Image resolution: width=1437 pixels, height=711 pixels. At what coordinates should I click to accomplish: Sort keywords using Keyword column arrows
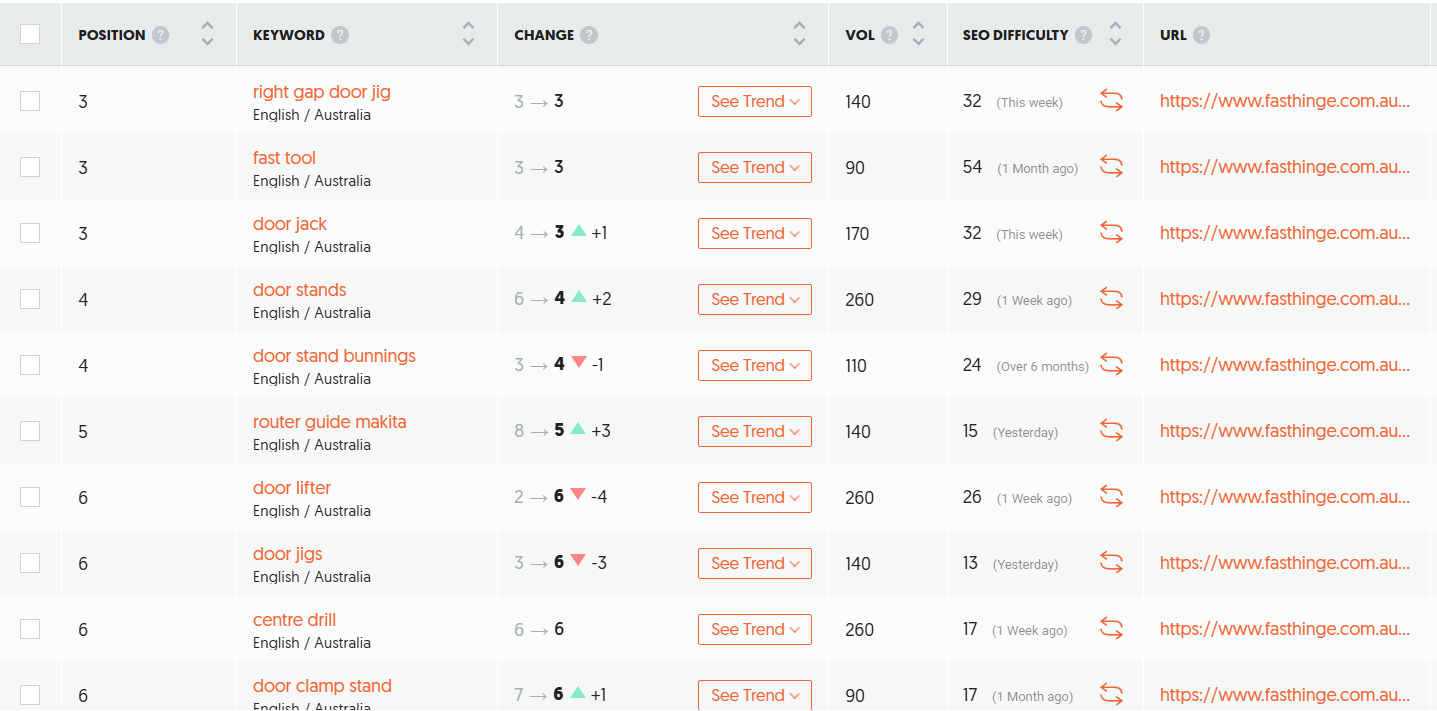click(x=468, y=34)
